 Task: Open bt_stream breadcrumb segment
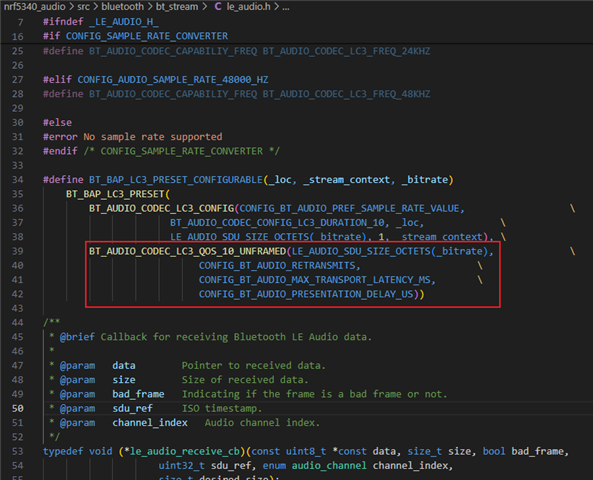point(177,6)
